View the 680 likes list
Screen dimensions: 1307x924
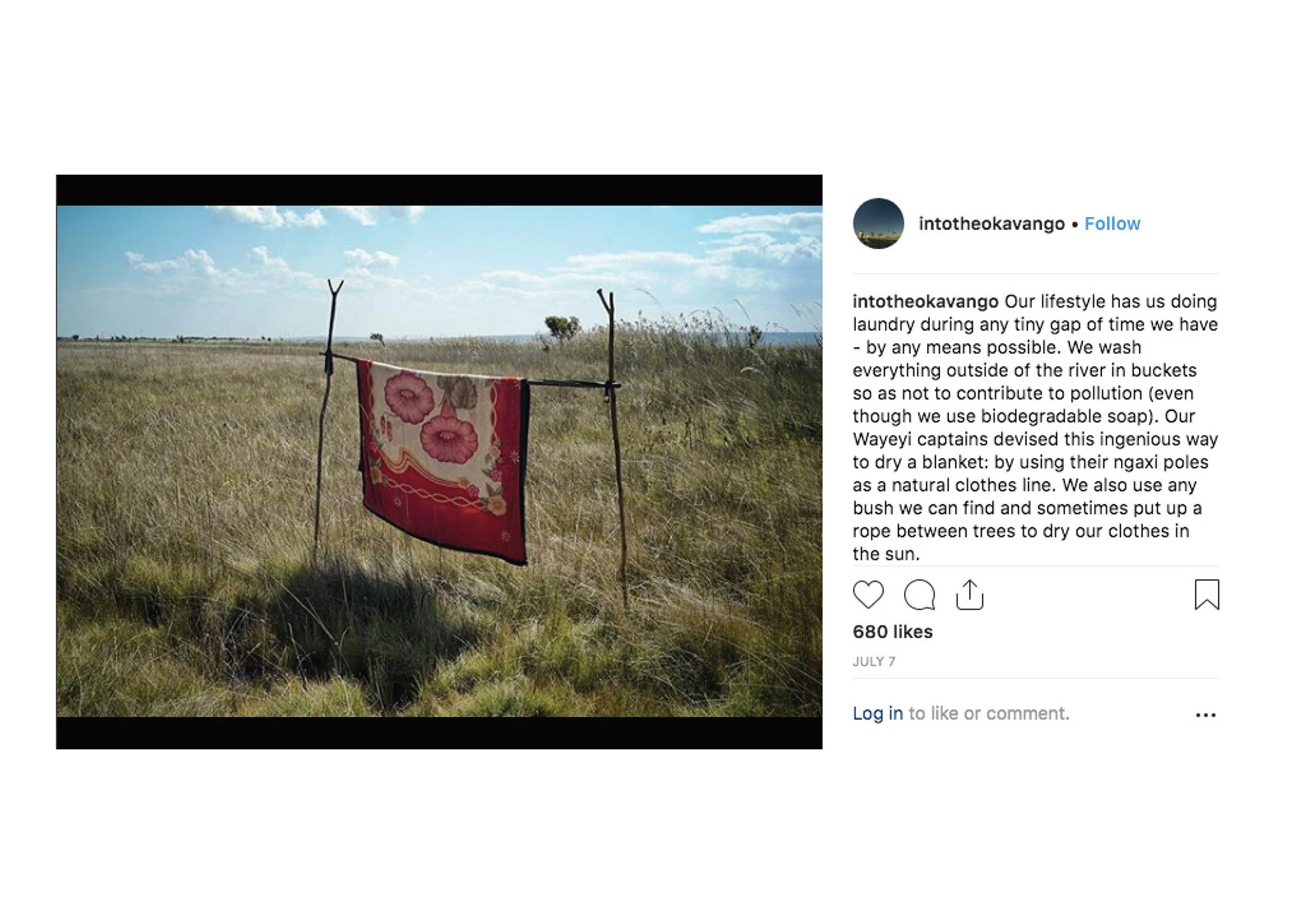click(892, 631)
